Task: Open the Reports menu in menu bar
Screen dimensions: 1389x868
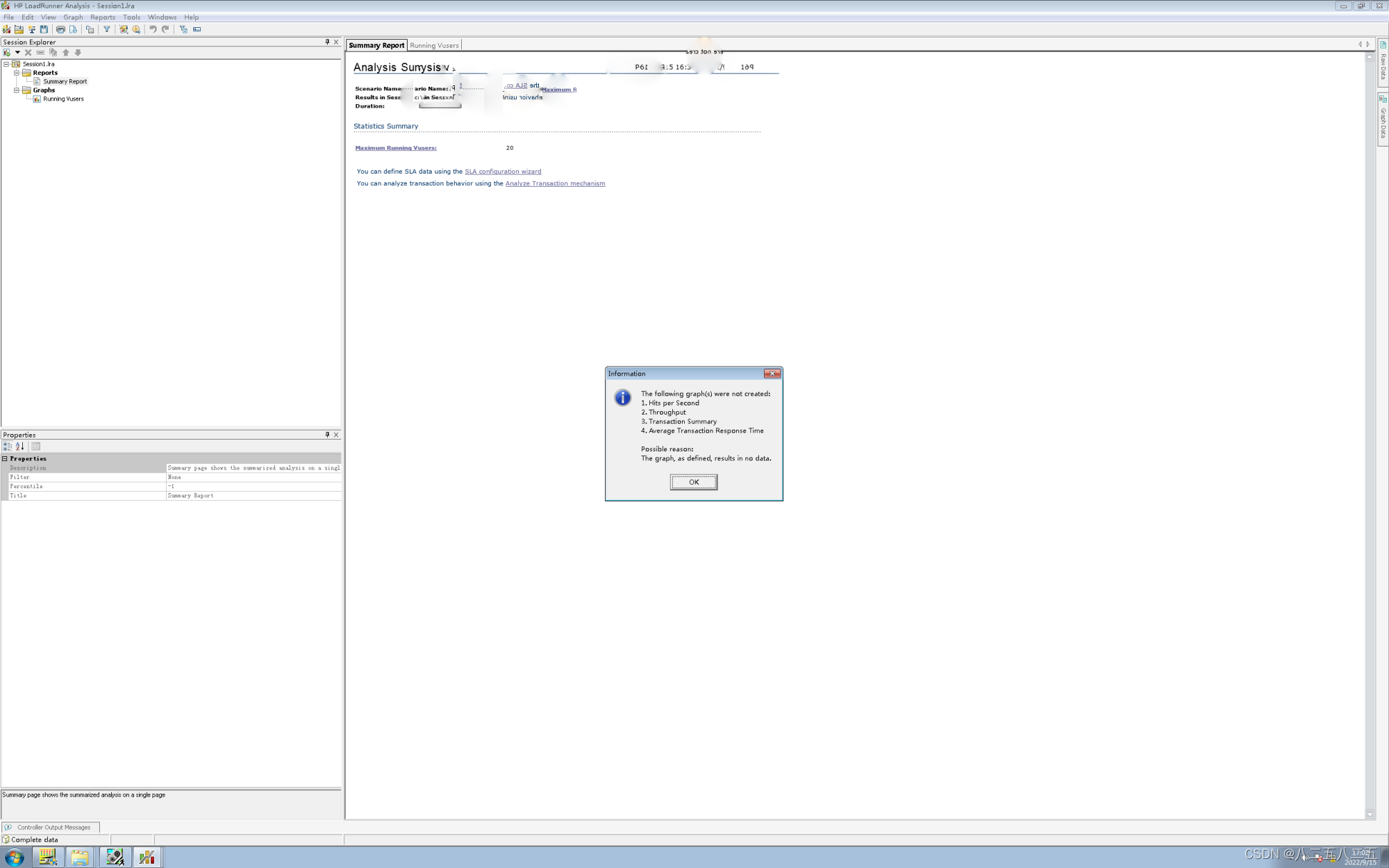Action: tap(102, 17)
